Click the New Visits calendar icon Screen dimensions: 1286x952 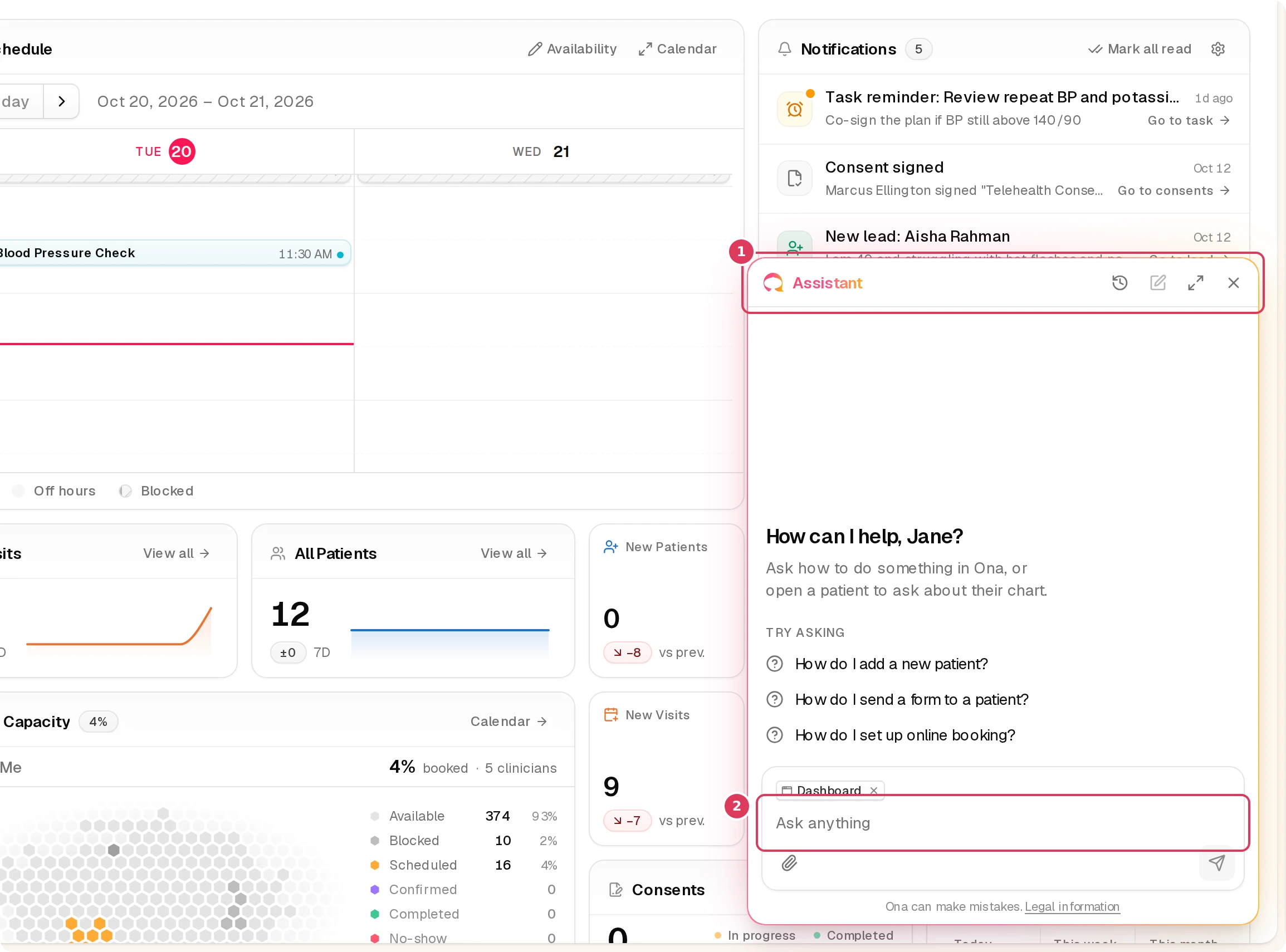click(610, 715)
